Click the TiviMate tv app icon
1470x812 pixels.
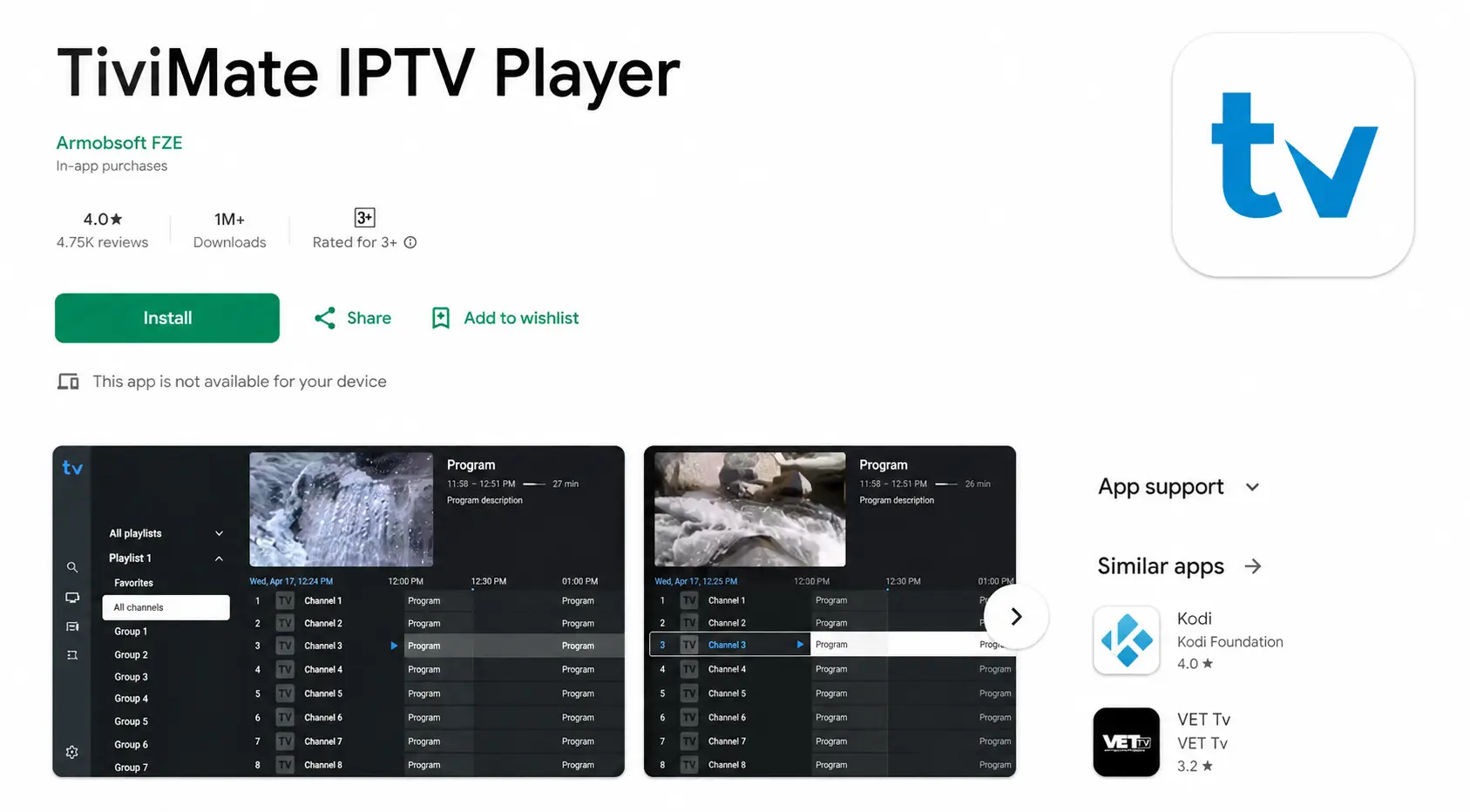tap(1293, 155)
